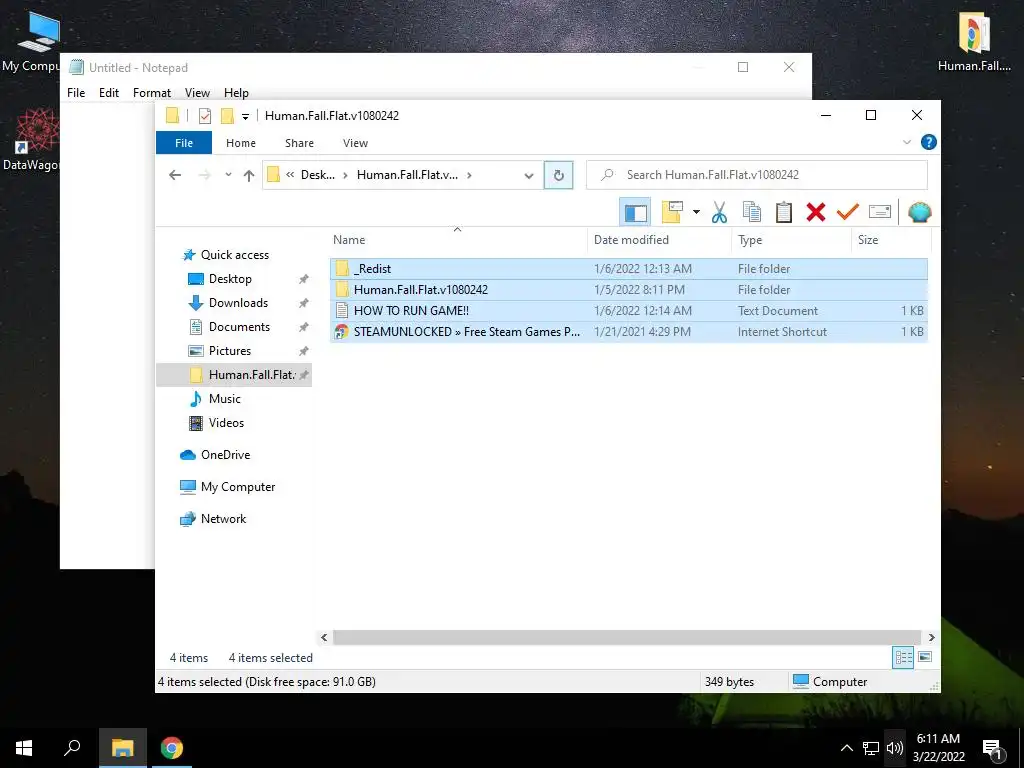The height and width of the screenshot is (768, 1024).
Task: Sort files by Name column header
Action: [458, 240]
